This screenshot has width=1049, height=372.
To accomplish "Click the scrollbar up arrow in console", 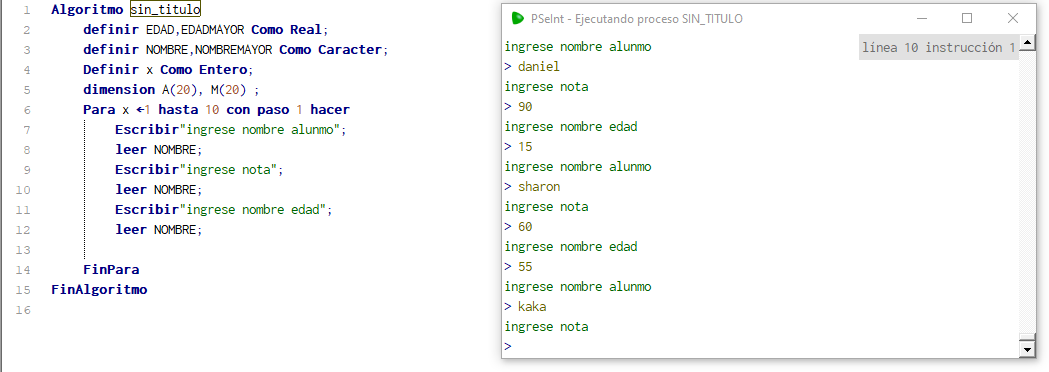I will click(1027, 44).
